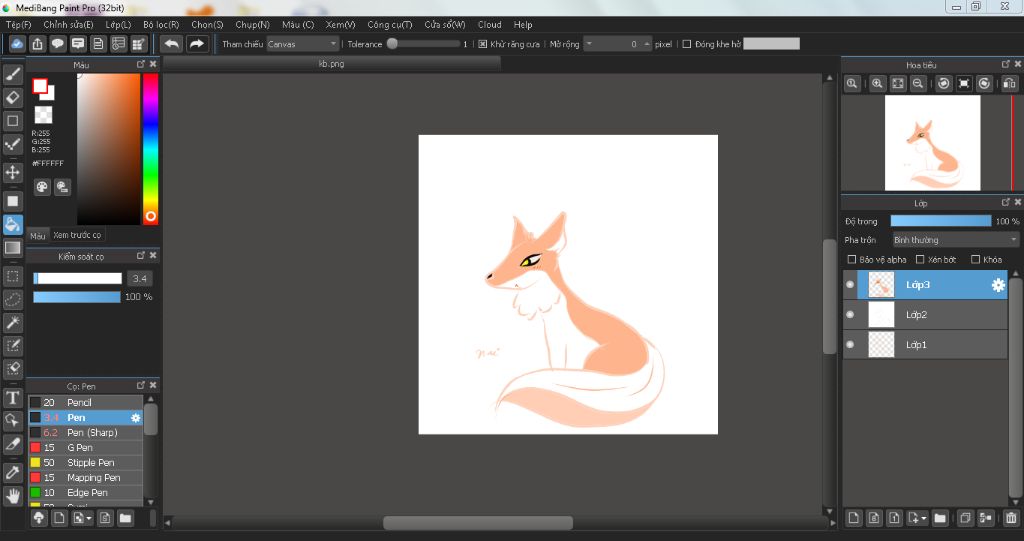Viewport: 1024px width, 541px height.
Task: Click zoom out icon in navigator
Action: click(918, 83)
